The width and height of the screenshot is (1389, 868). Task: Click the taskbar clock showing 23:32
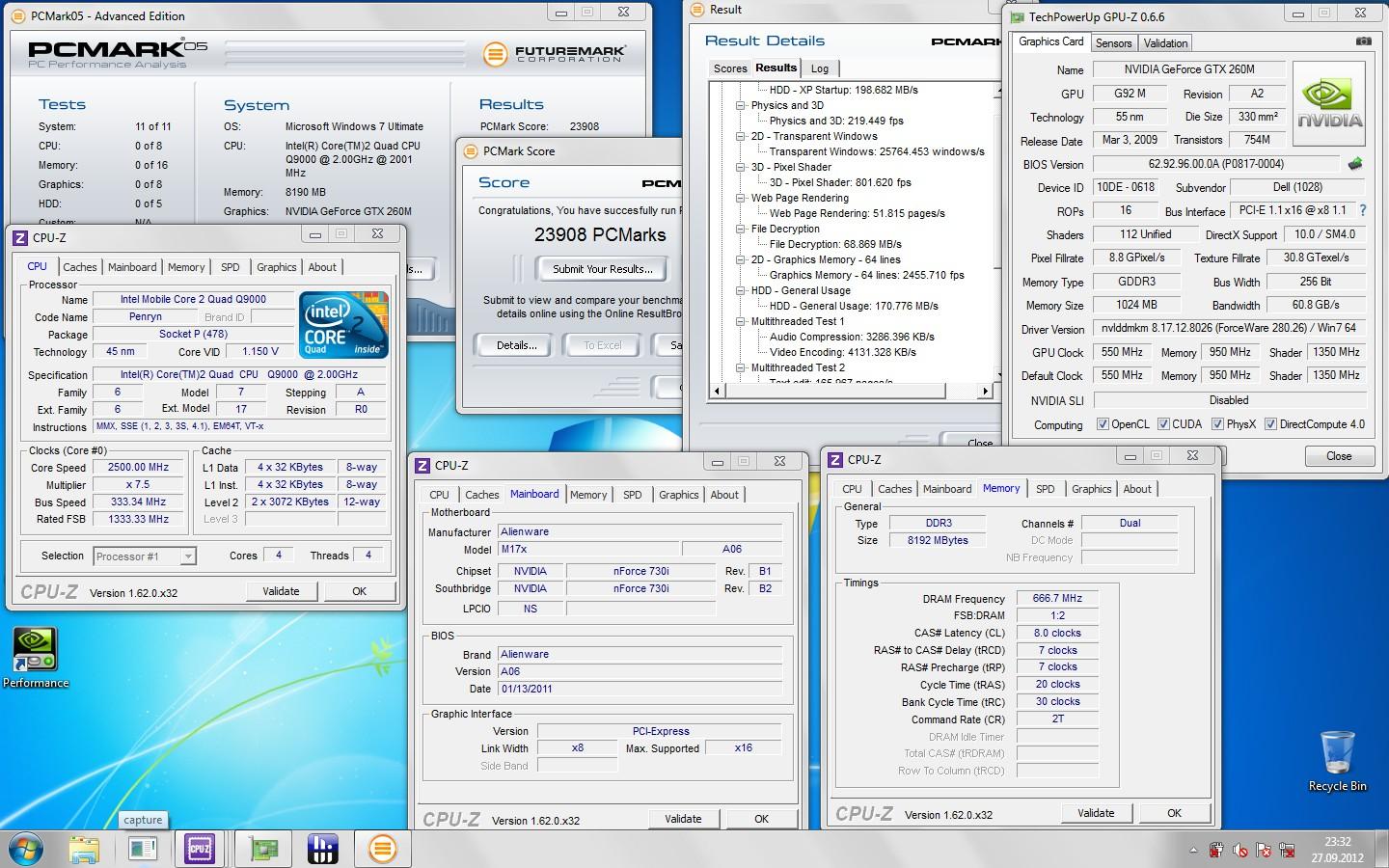tap(1337, 849)
